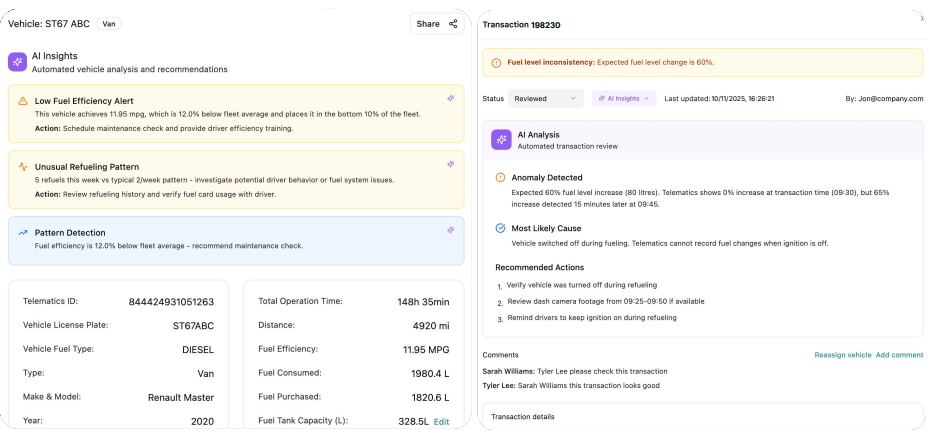Click the Reassign vehicle link
The image size is (935, 435).
tap(842, 355)
